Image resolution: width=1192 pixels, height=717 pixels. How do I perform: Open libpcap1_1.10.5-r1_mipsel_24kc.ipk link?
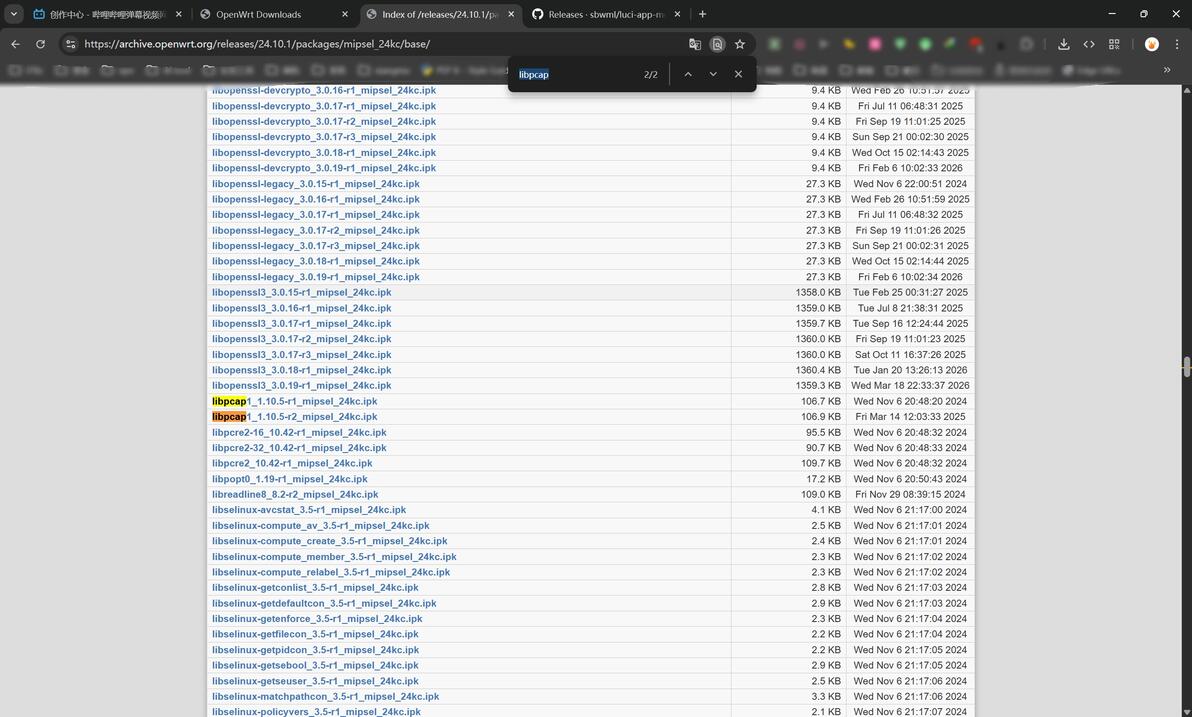(294, 401)
